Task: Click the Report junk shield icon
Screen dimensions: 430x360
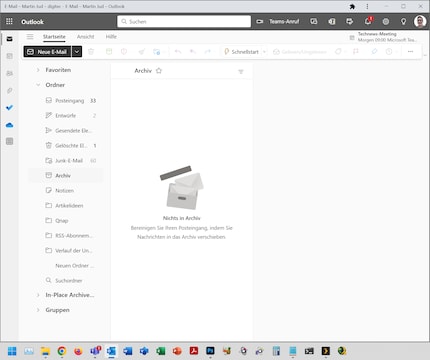Action: pos(124,52)
